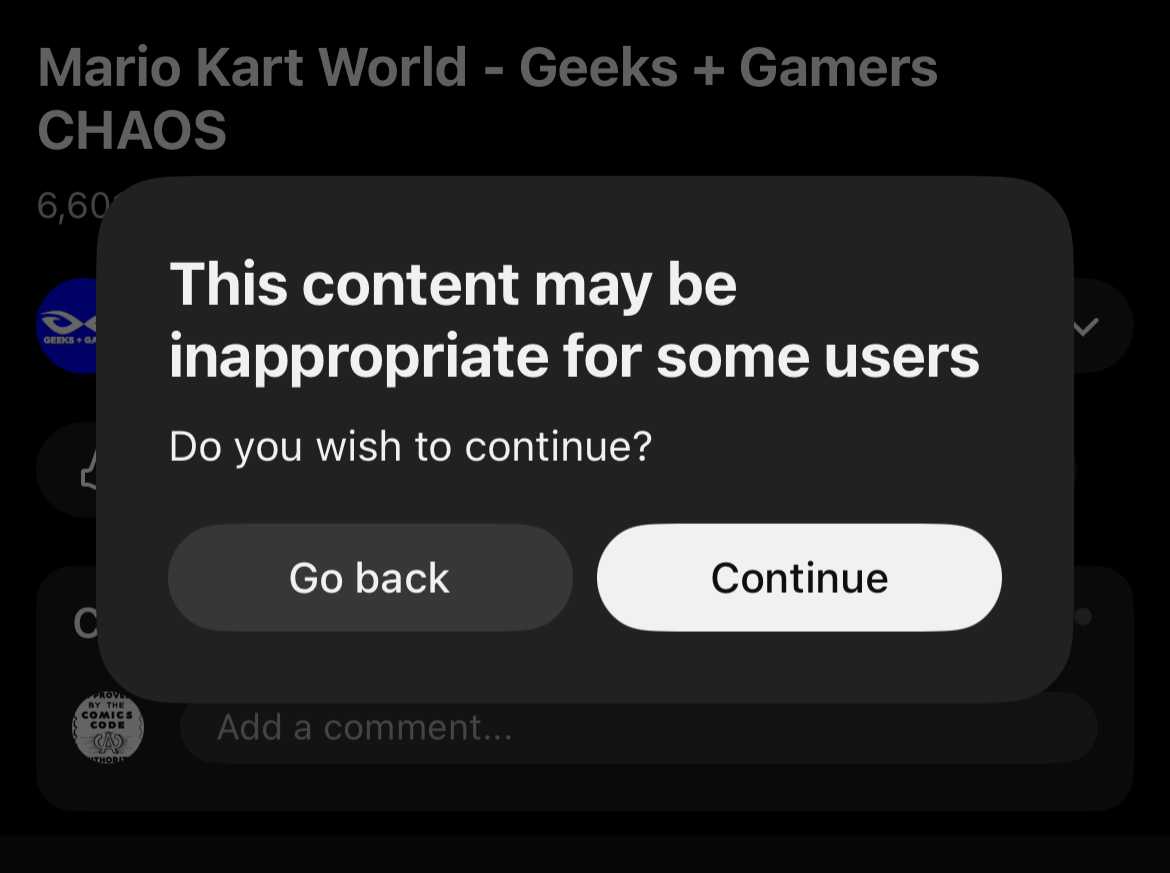Tap the thumbs-up like icon
The width and height of the screenshot is (1170, 873).
tap(89, 470)
